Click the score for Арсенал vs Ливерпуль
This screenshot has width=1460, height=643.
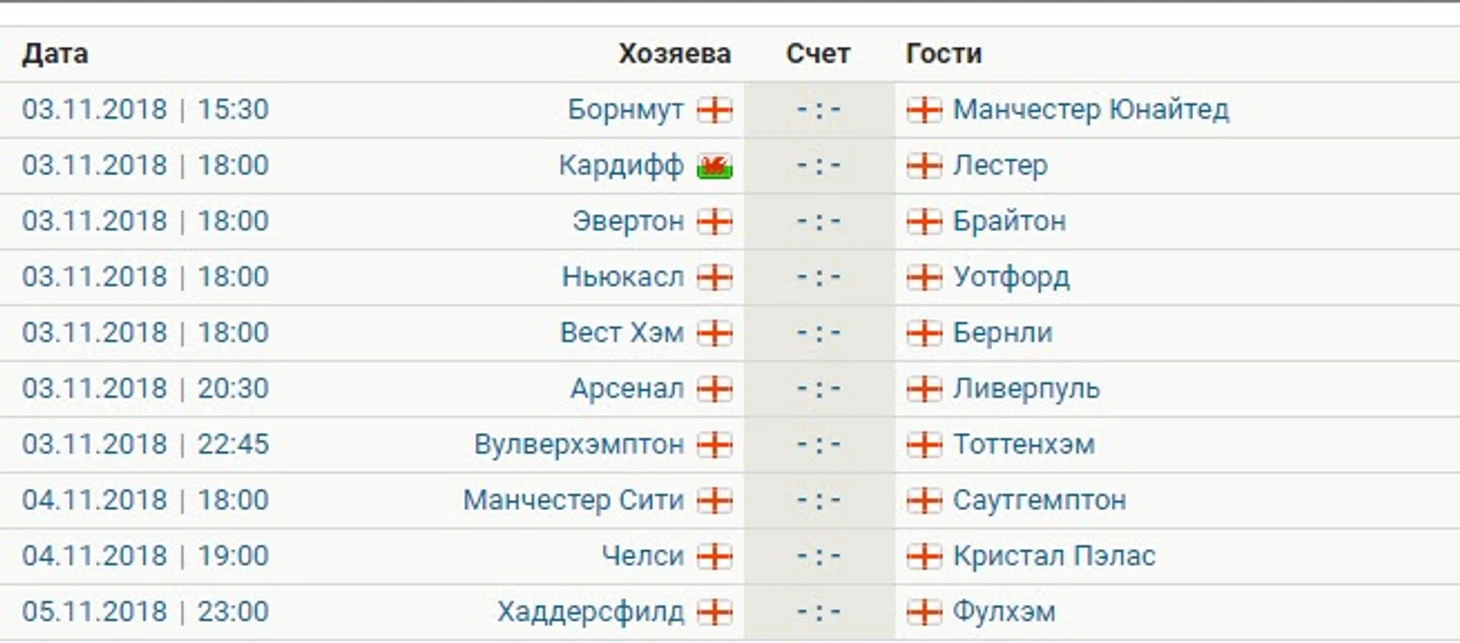(819, 389)
